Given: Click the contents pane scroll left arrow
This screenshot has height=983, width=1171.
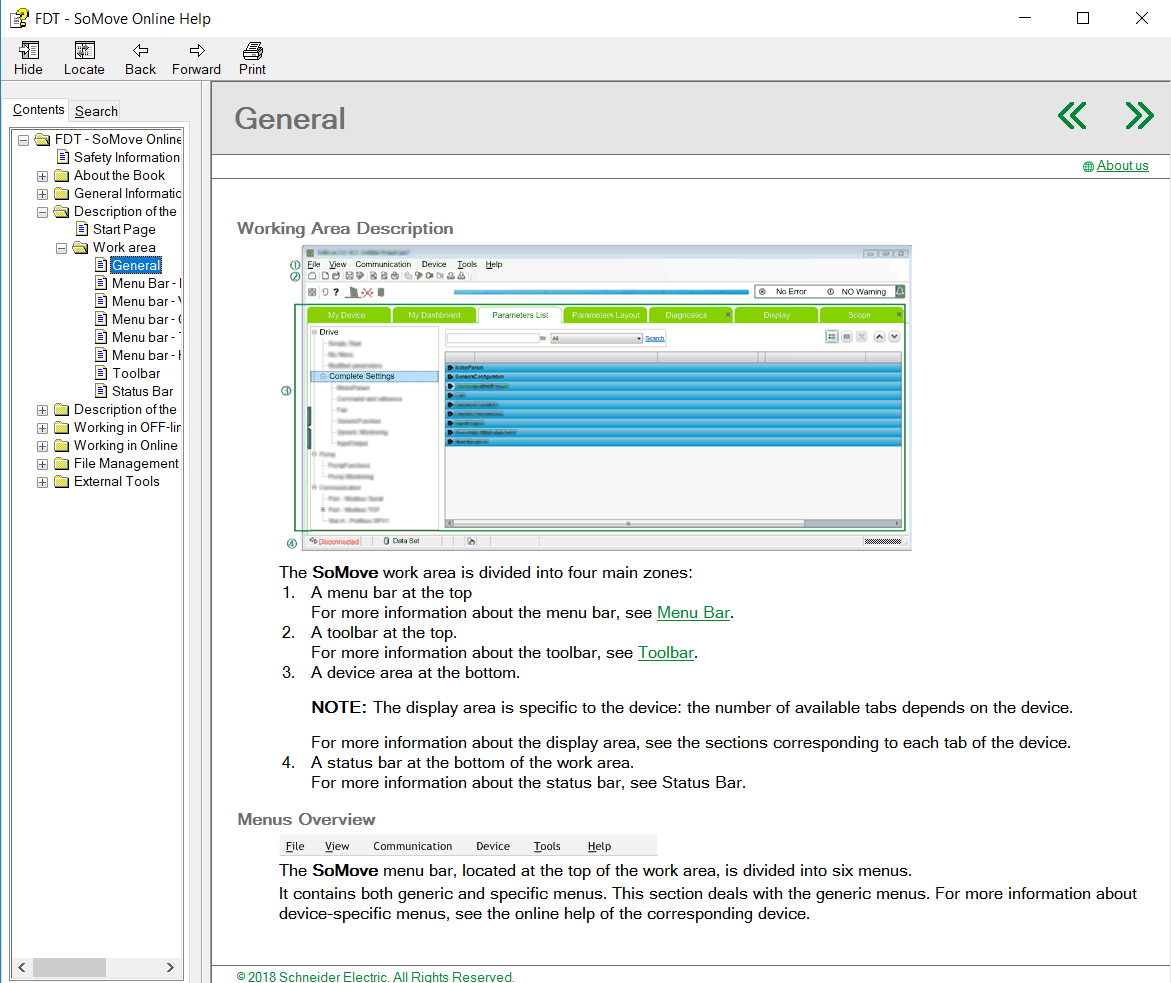Looking at the screenshot, I should (x=22, y=967).
